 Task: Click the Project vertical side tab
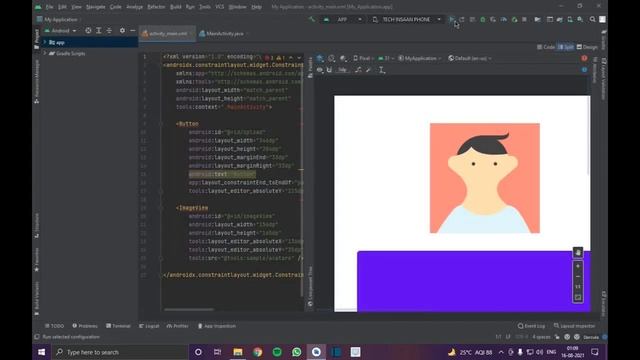coord(37,39)
